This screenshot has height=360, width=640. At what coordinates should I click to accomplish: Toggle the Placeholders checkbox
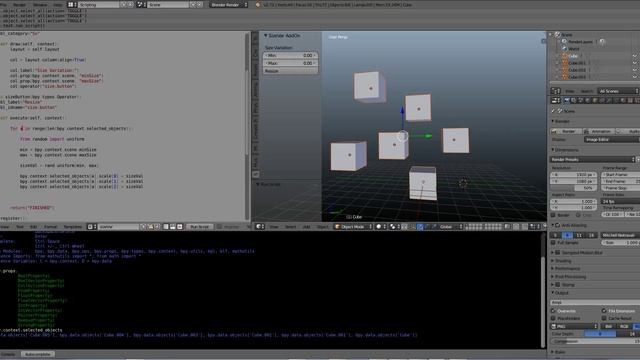(553, 318)
